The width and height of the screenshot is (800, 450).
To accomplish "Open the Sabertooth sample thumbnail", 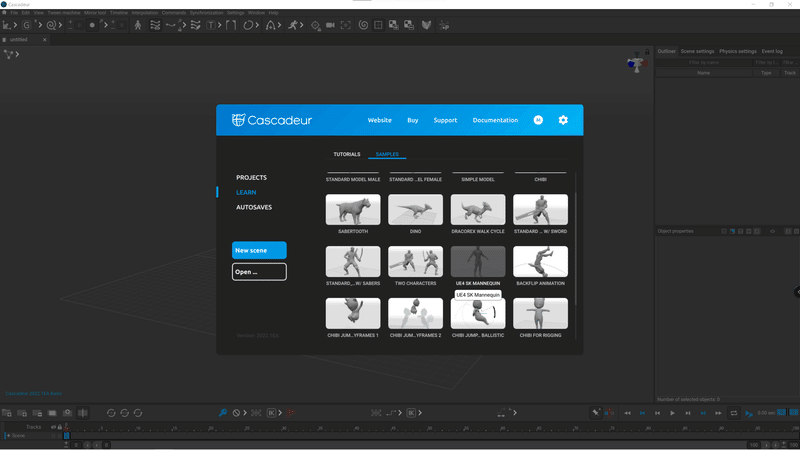I will click(x=353, y=209).
